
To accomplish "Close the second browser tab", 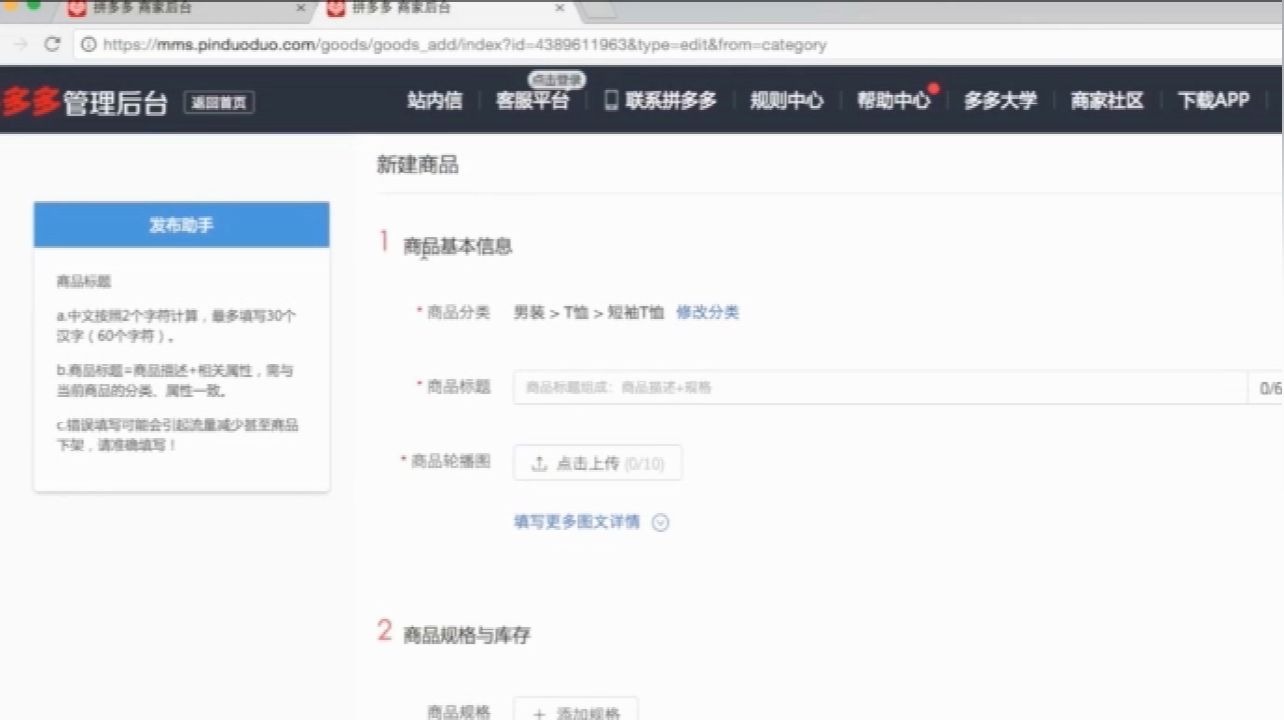I will tap(560, 8).
